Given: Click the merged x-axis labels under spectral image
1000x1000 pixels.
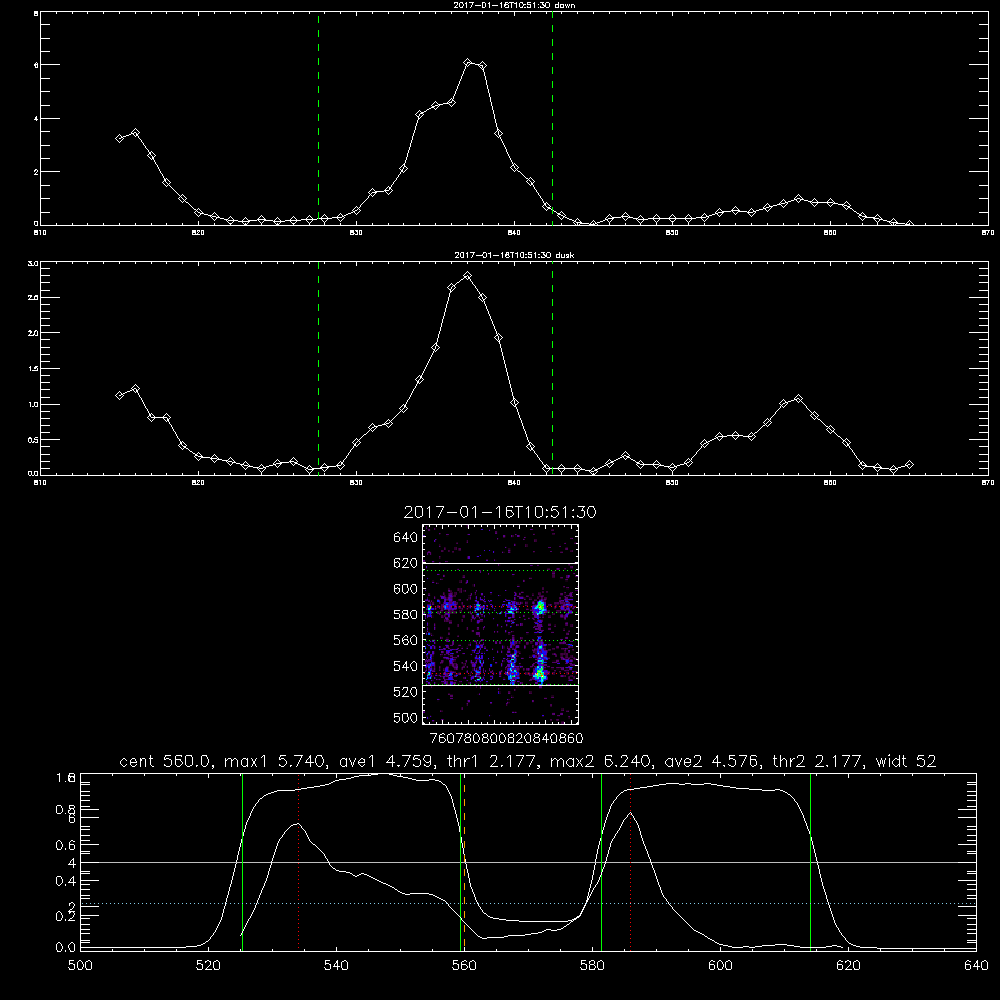Looking at the screenshot, I should 506,739.
